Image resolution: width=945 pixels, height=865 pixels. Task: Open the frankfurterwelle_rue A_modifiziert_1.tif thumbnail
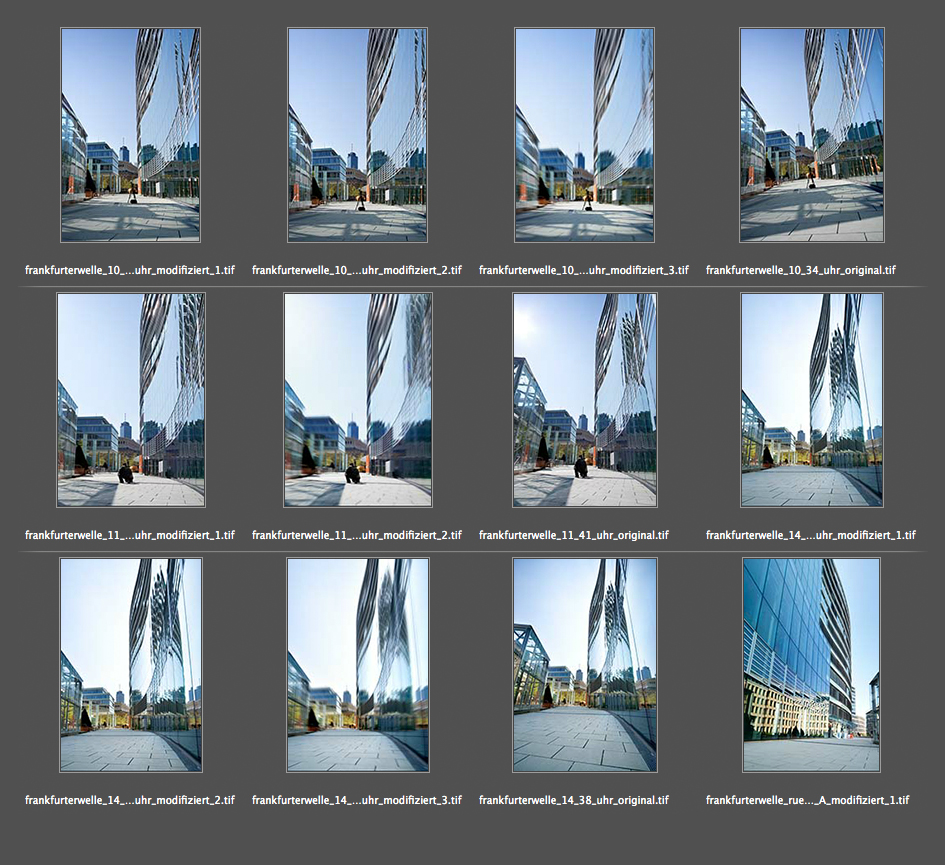(x=811, y=665)
